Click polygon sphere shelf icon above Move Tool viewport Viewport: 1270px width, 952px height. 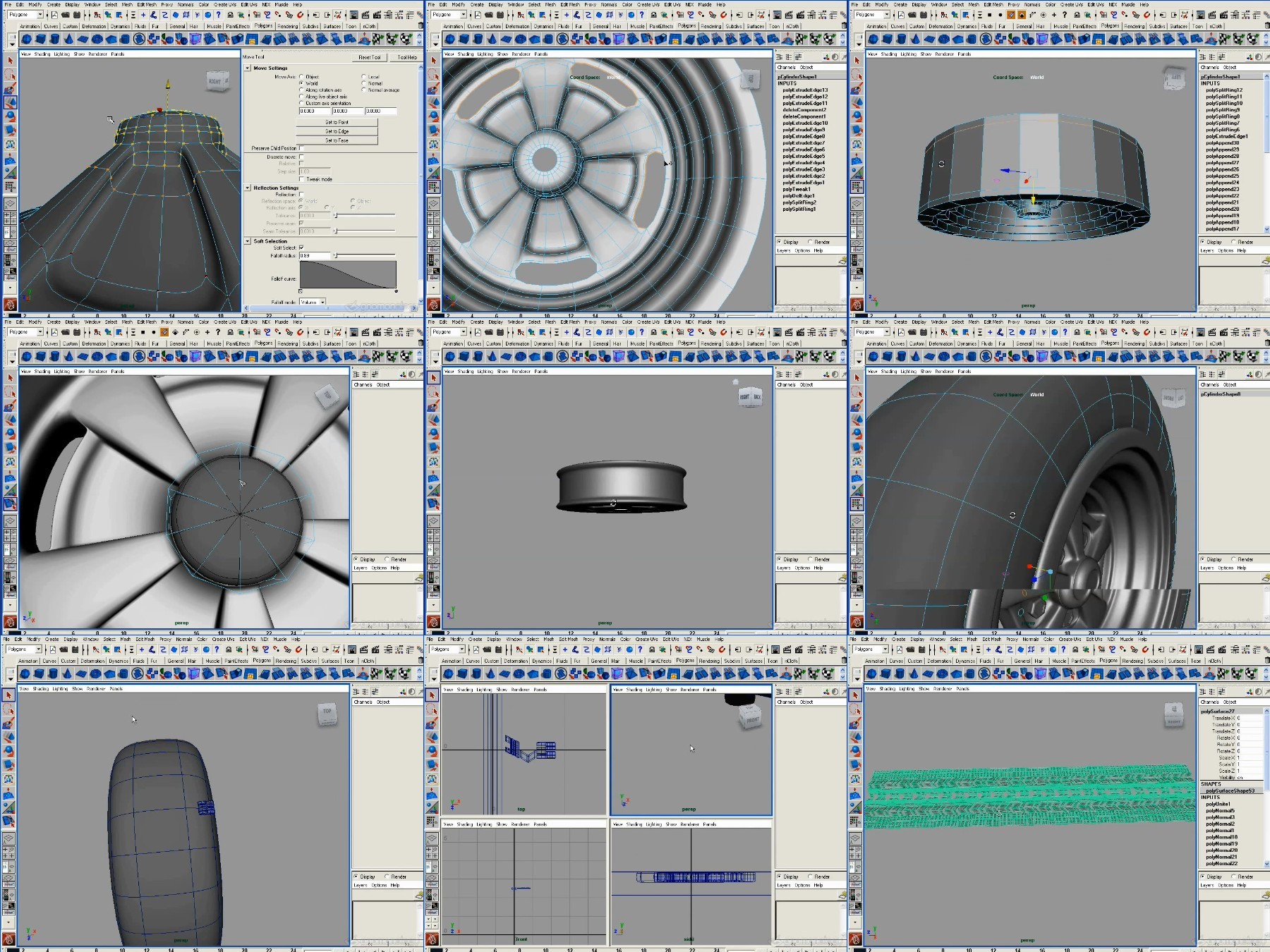27,39
